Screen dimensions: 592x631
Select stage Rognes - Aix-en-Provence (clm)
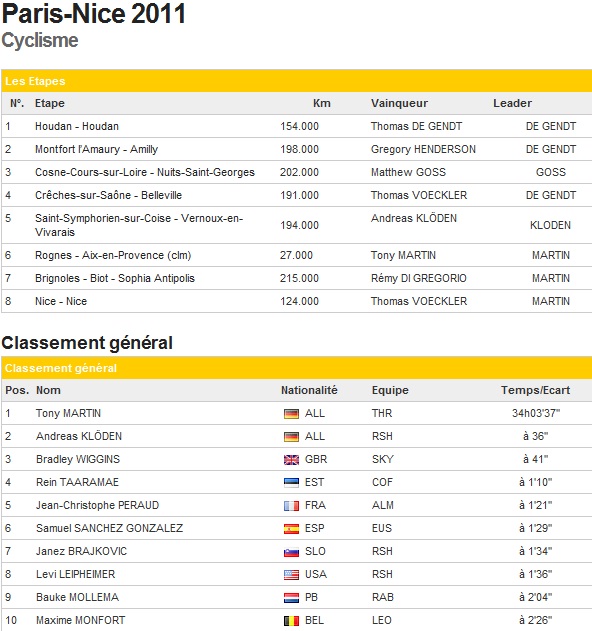113,256
